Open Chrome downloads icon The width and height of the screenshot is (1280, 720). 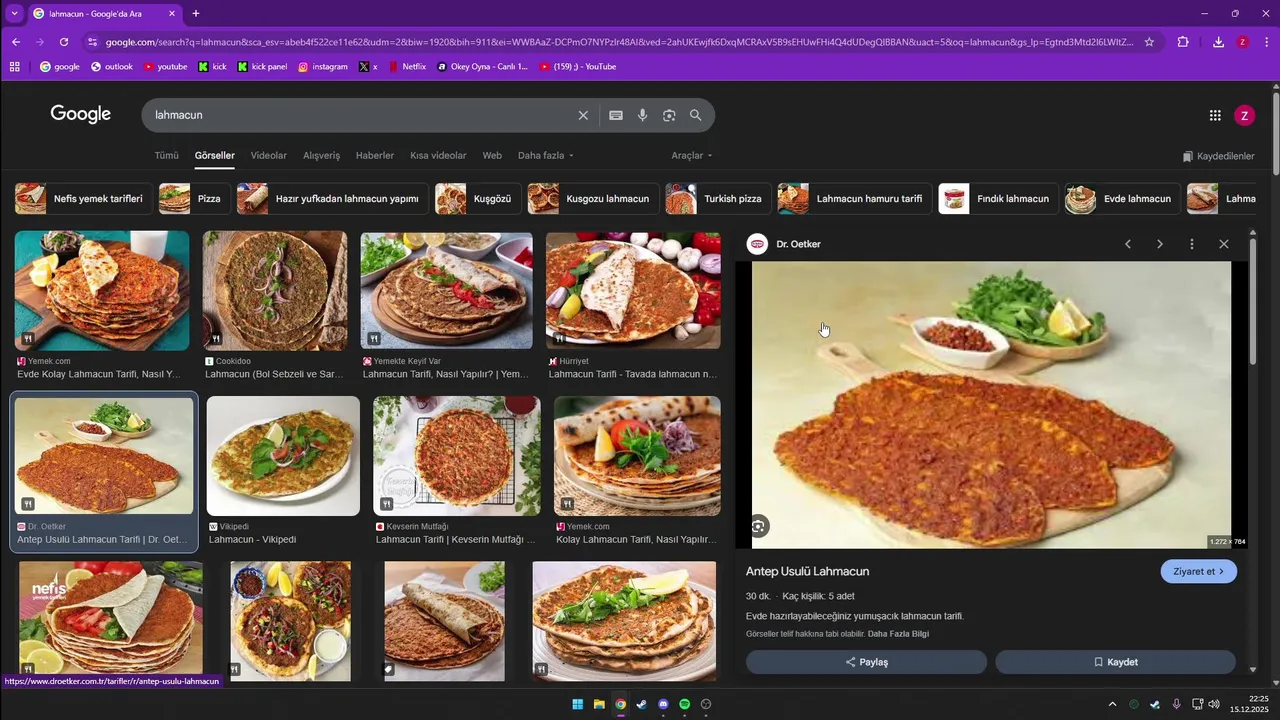(1218, 42)
